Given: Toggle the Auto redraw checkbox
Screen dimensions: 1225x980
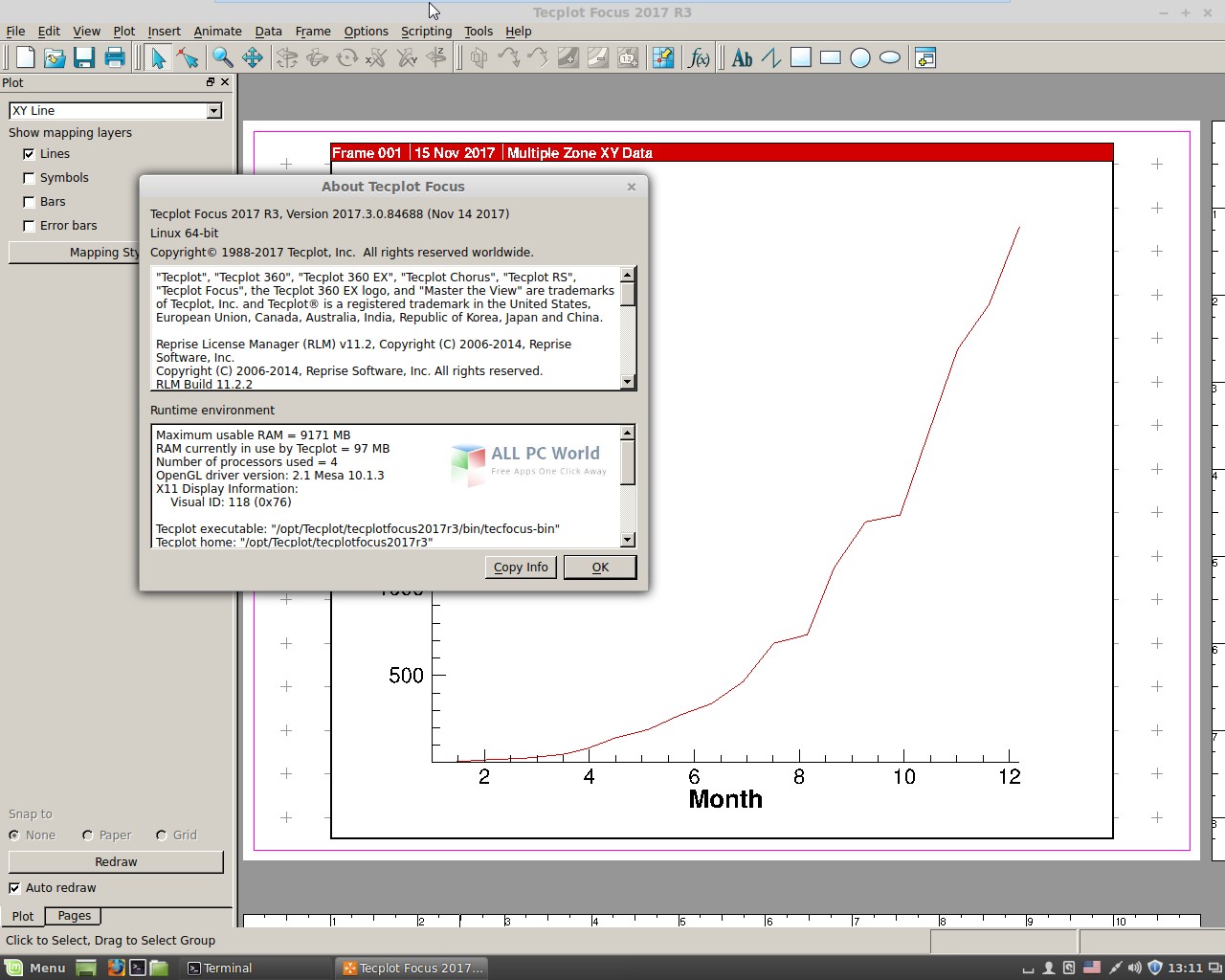Looking at the screenshot, I should [14, 887].
